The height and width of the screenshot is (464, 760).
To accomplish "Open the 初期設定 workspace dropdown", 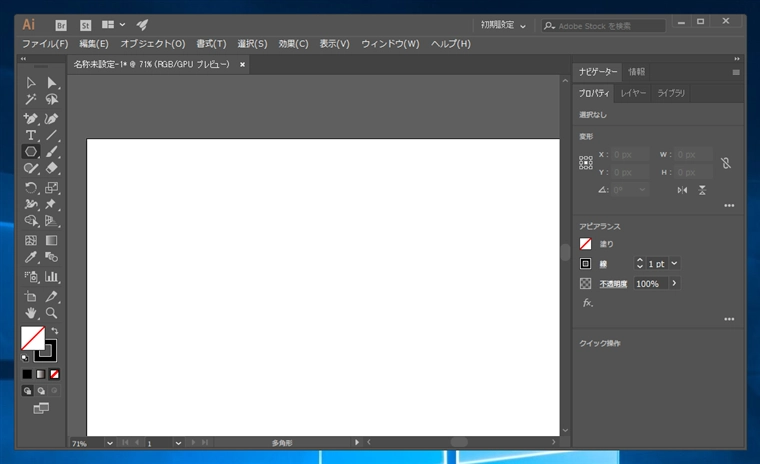I will click(503, 25).
